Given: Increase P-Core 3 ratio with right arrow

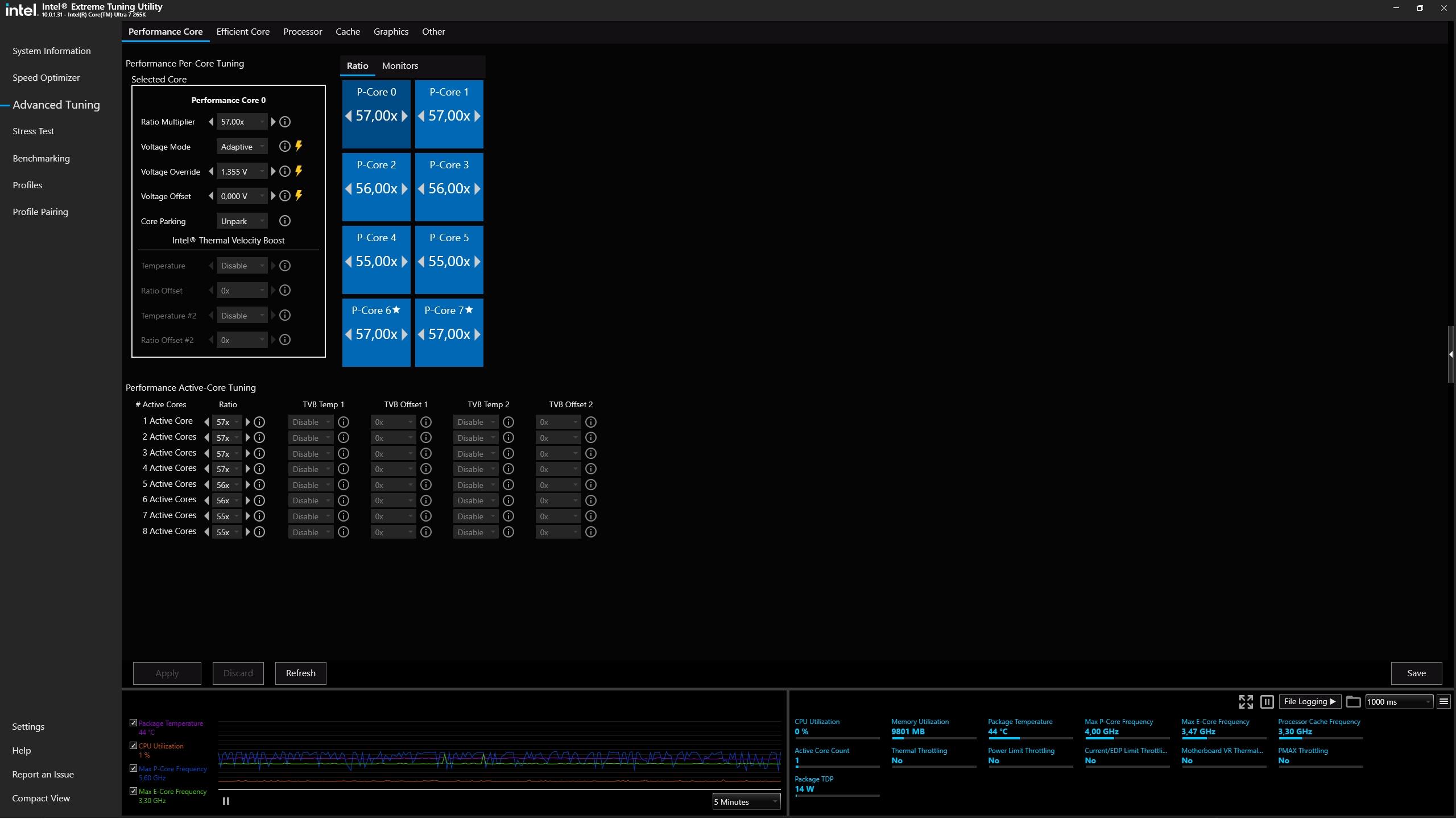Looking at the screenshot, I should pyautogui.click(x=477, y=189).
